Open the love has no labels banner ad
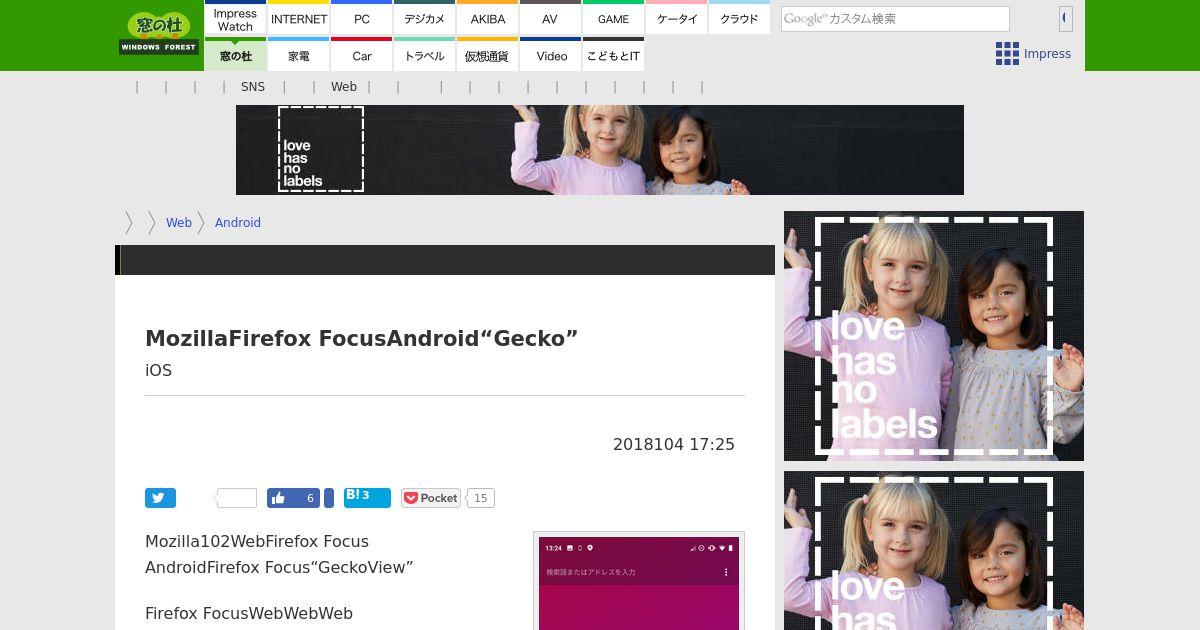The image size is (1200, 630). tap(600, 150)
